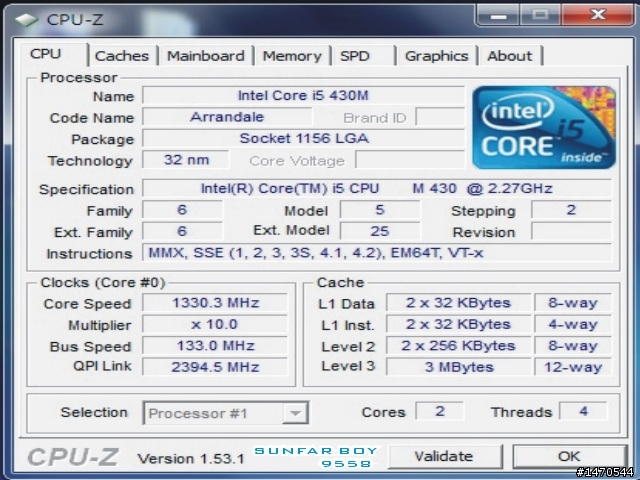Image resolution: width=640 pixels, height=480 pixels.
Task: Click the Ext. Model value 25
Action: [x=380, y=231]
